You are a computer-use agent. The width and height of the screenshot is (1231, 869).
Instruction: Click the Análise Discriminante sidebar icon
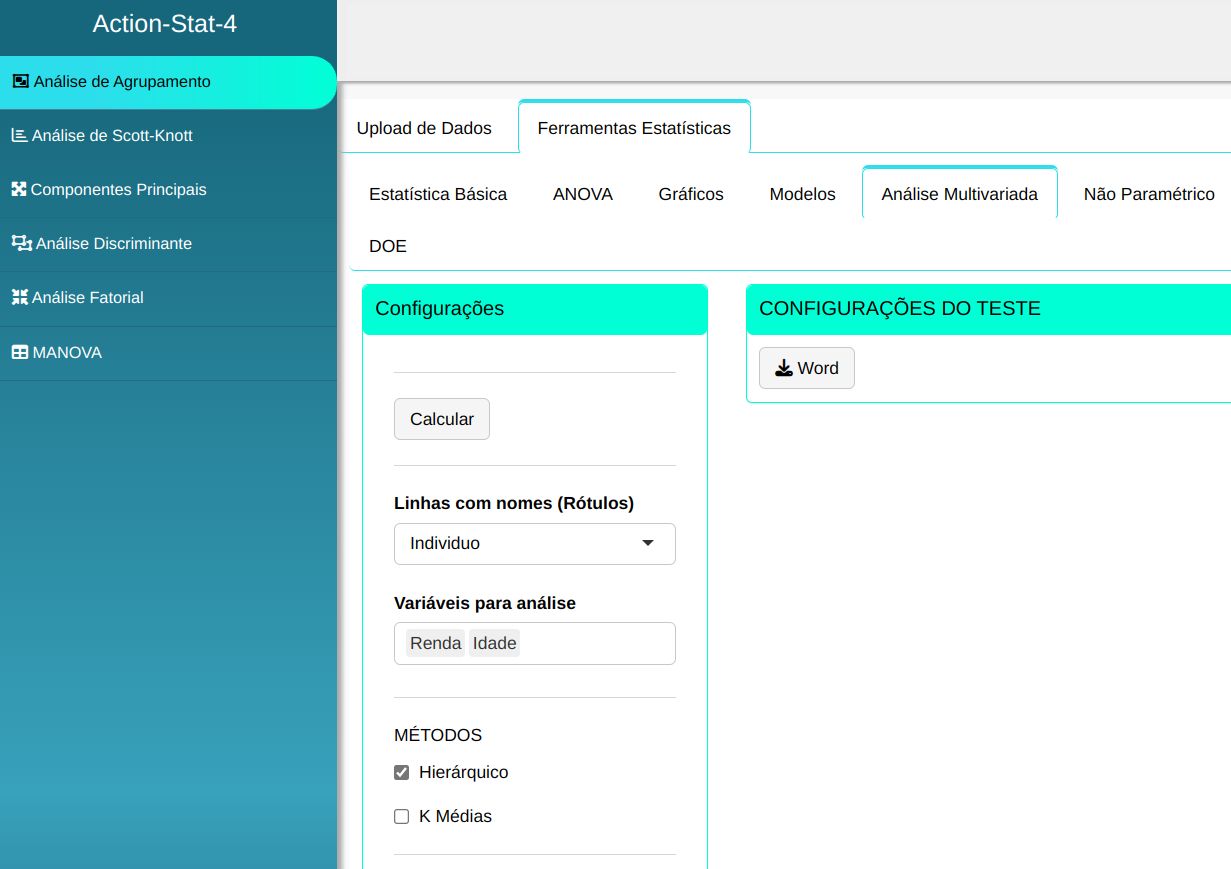coord(21,243)
